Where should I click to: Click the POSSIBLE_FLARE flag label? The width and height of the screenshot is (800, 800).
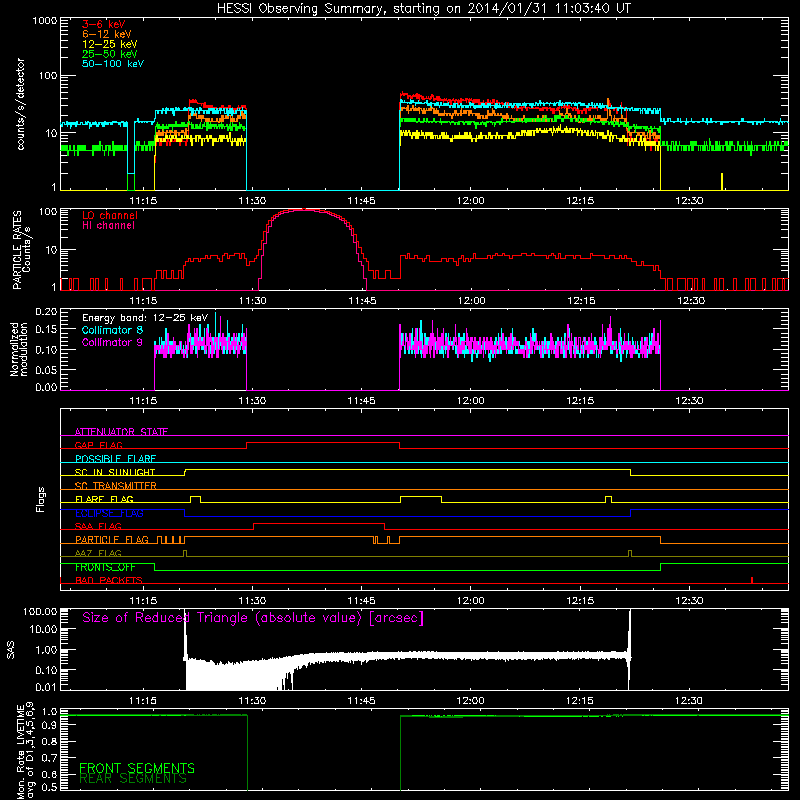click(x=115, y=459)
